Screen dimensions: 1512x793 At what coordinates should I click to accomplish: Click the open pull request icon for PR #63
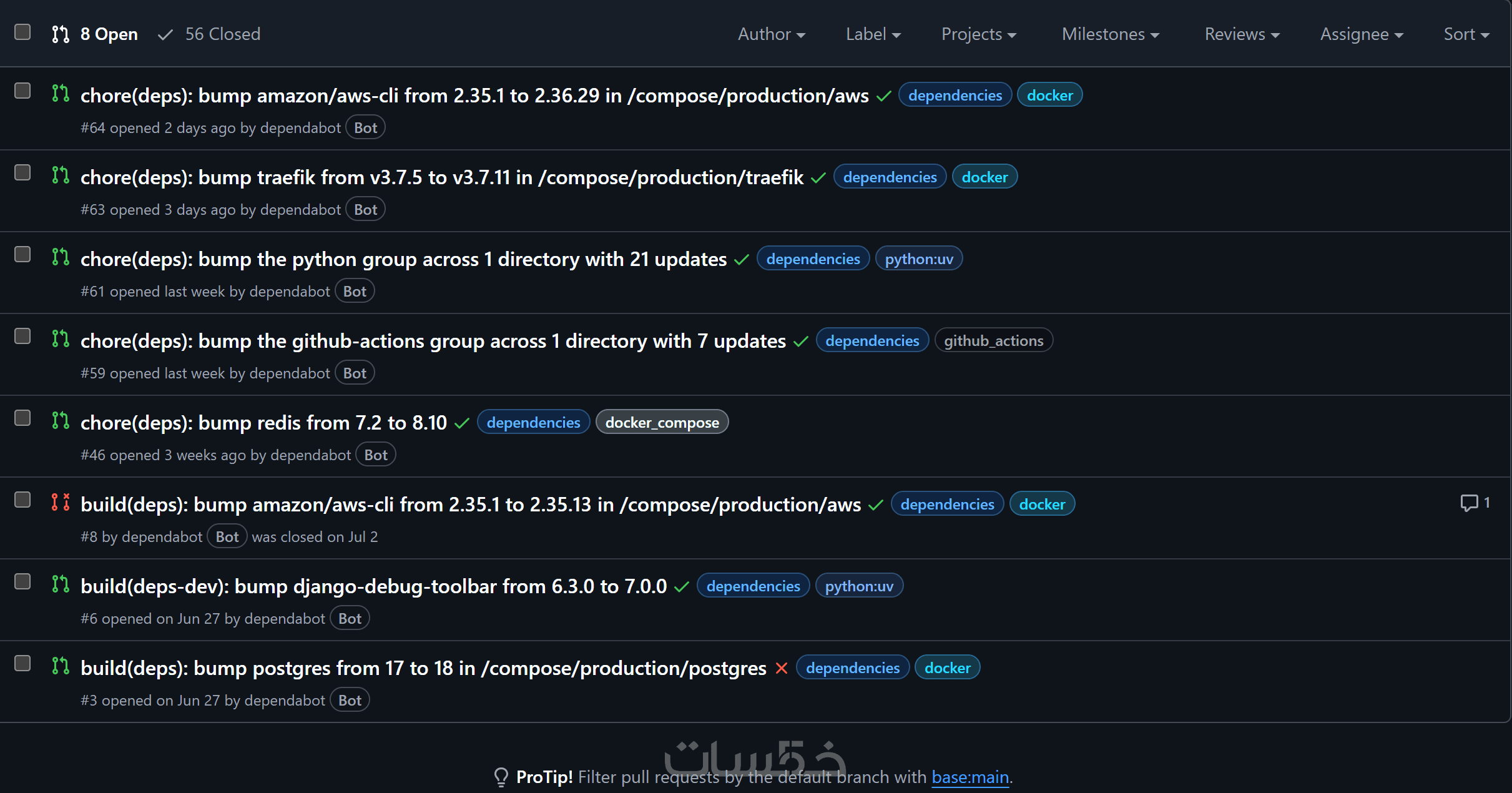pos(61,175)
